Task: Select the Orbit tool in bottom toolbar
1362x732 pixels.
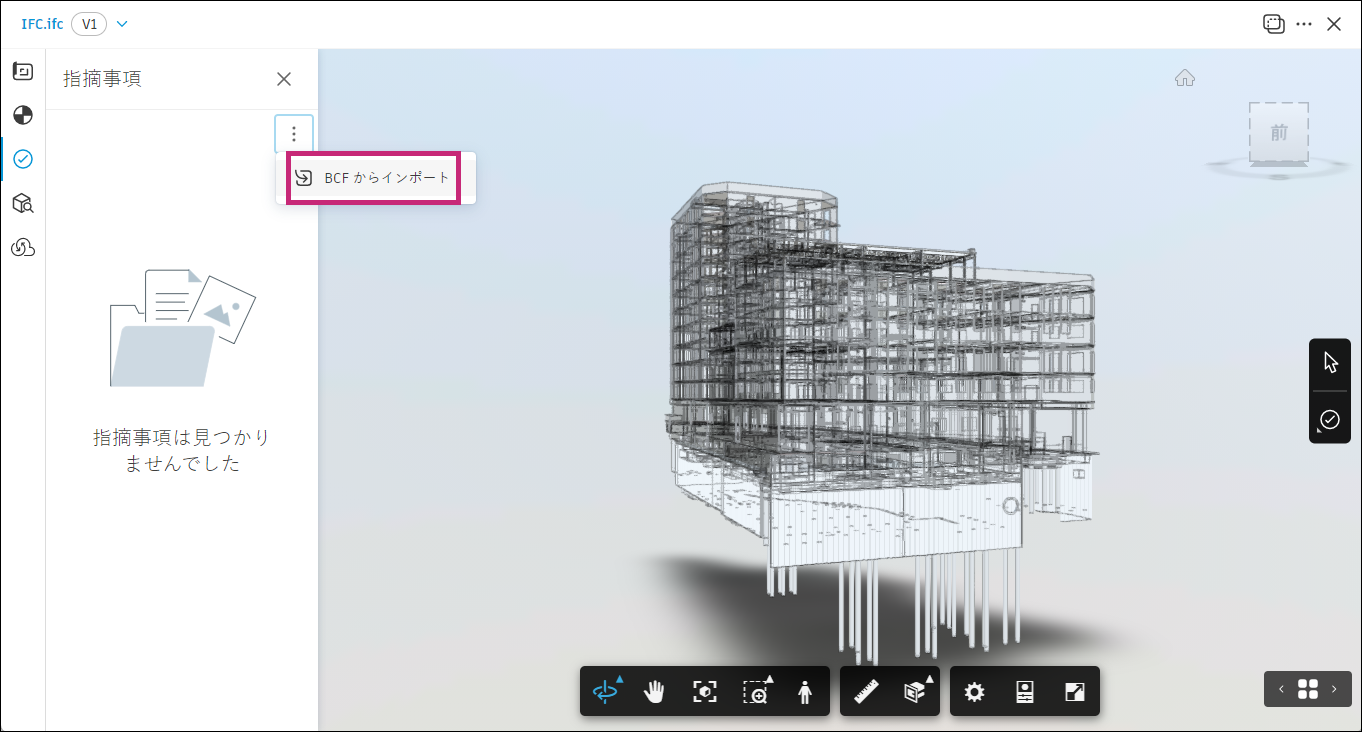Action: point(606,691)
